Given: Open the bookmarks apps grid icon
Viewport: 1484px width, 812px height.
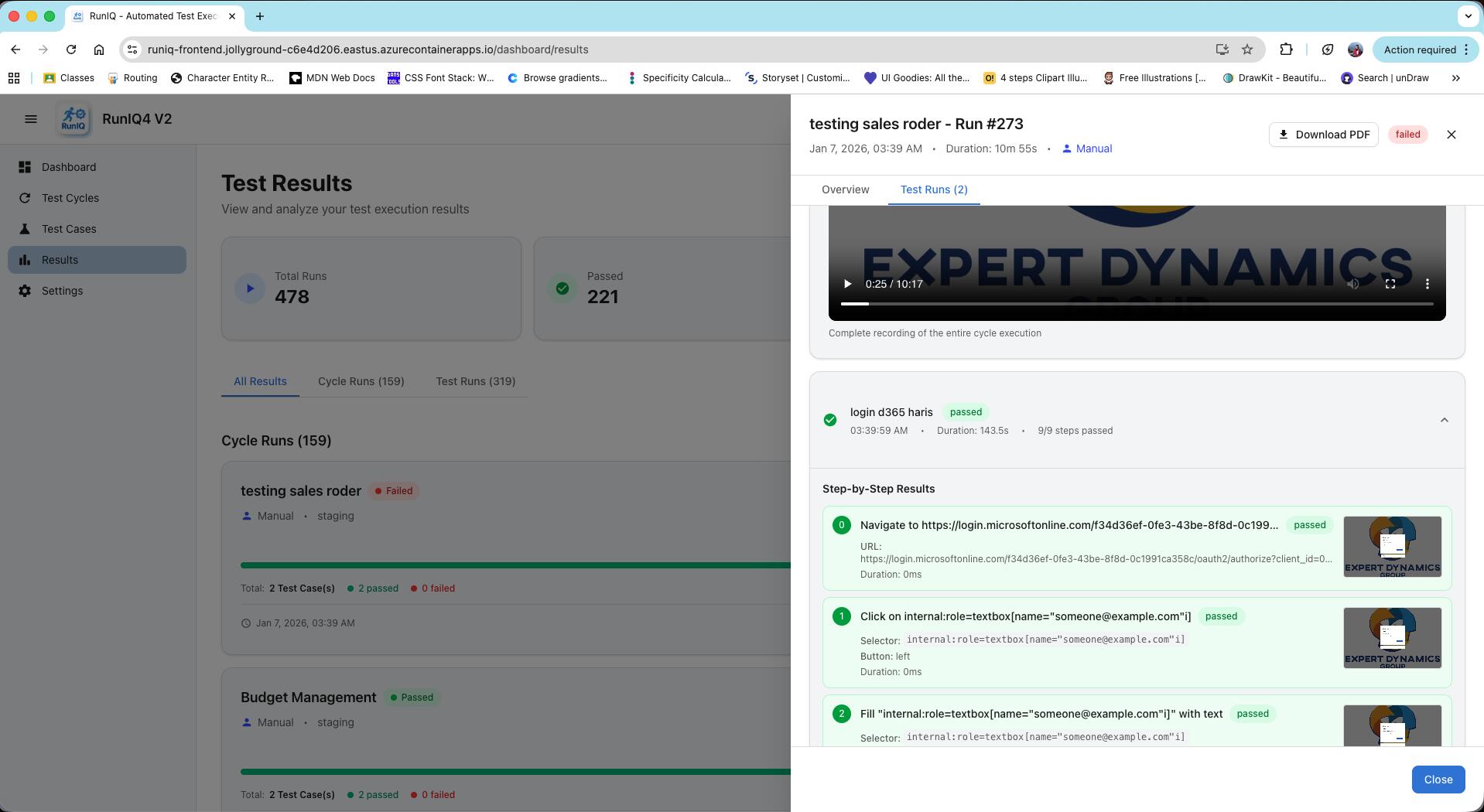Looking at the screenshot, I should (13, 78).
